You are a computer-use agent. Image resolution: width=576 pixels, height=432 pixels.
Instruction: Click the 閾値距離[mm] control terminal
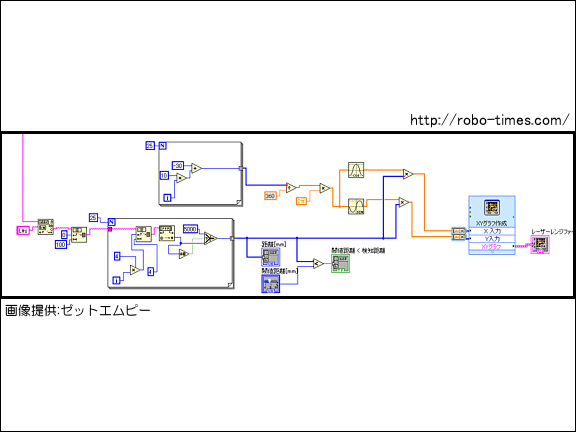(x=271, y=284)
